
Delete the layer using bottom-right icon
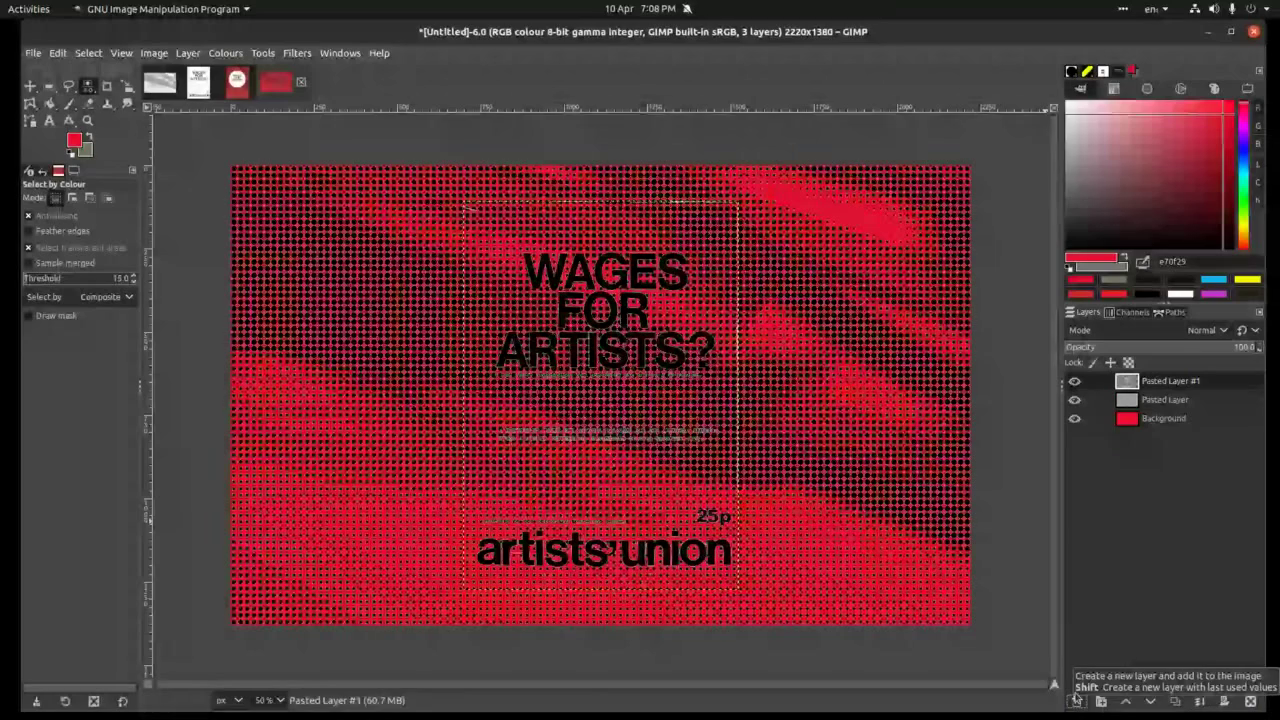click(x=1250, y=701)
